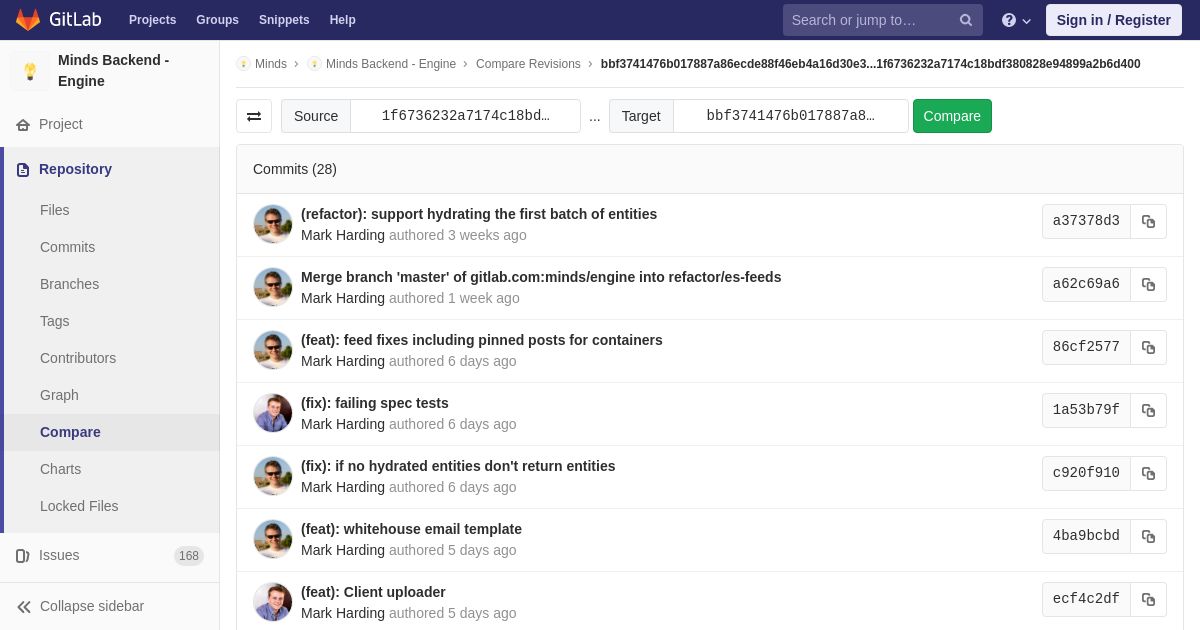Viewport: 1200px width, 630px height.
Task: Open the Help dropdown menu
Action: click(x=1015, y=20)
